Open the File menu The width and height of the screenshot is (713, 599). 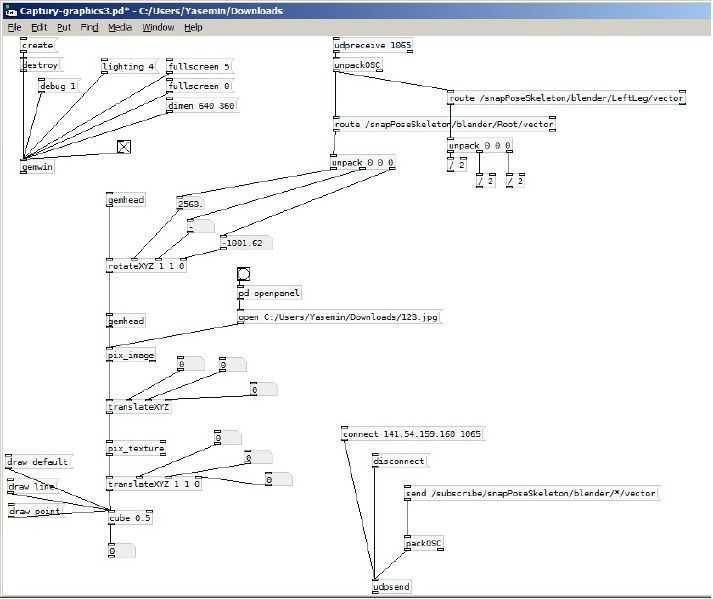tap(15, 27)
